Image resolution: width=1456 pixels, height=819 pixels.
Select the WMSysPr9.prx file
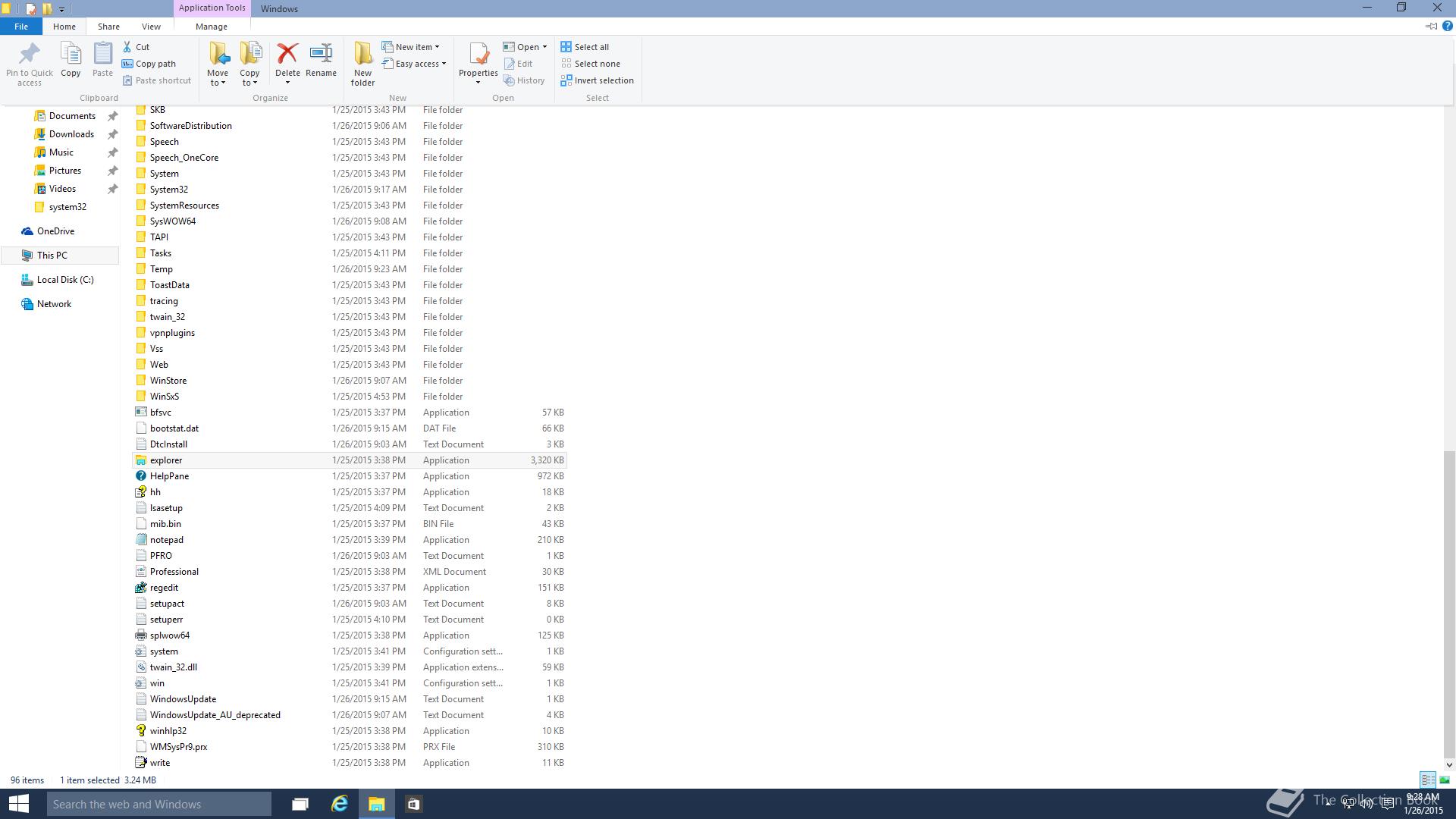click(x=349, y=747)
